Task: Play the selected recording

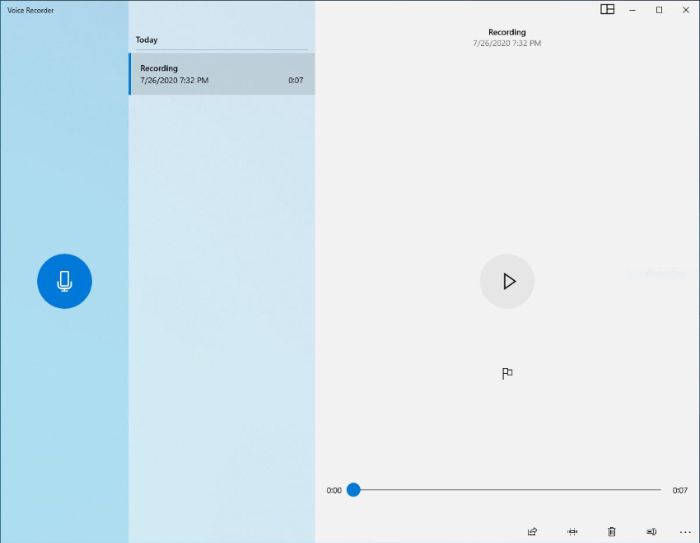Action: click(507, 281)
